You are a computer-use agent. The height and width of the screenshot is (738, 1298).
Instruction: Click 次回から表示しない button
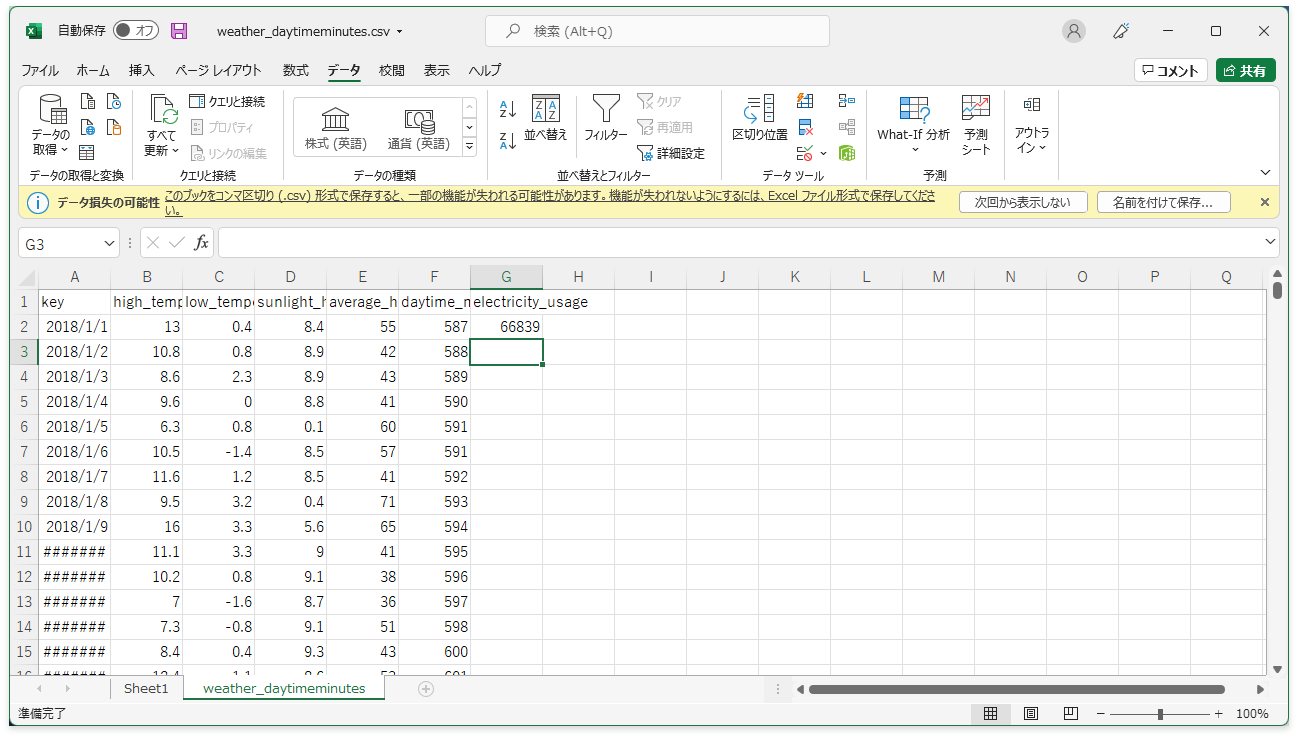tap(1022, 202)
